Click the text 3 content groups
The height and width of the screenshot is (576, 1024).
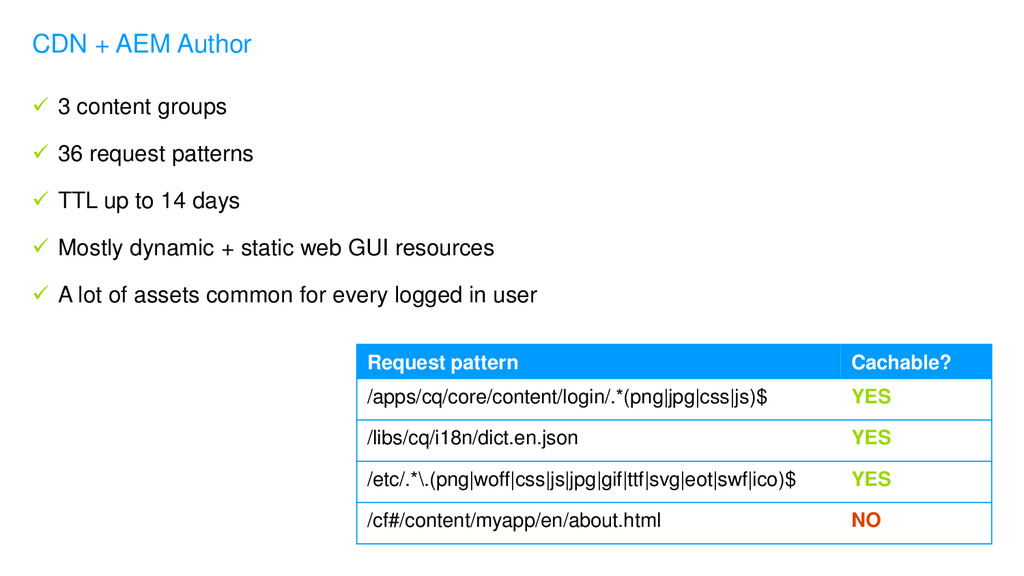pyautogui.click(x=142, y=107)
